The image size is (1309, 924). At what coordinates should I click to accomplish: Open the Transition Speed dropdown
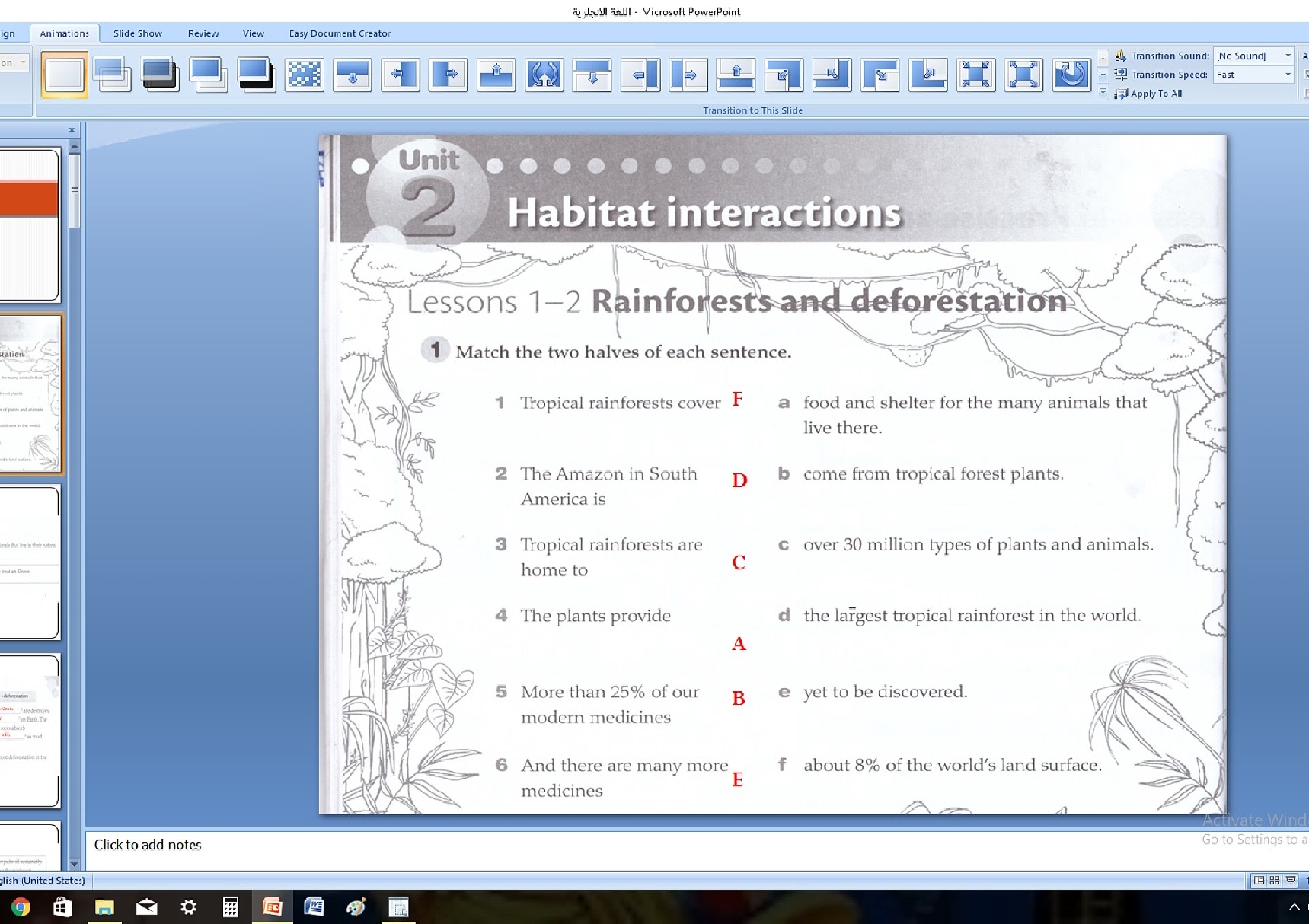(x=1288, y=75)
